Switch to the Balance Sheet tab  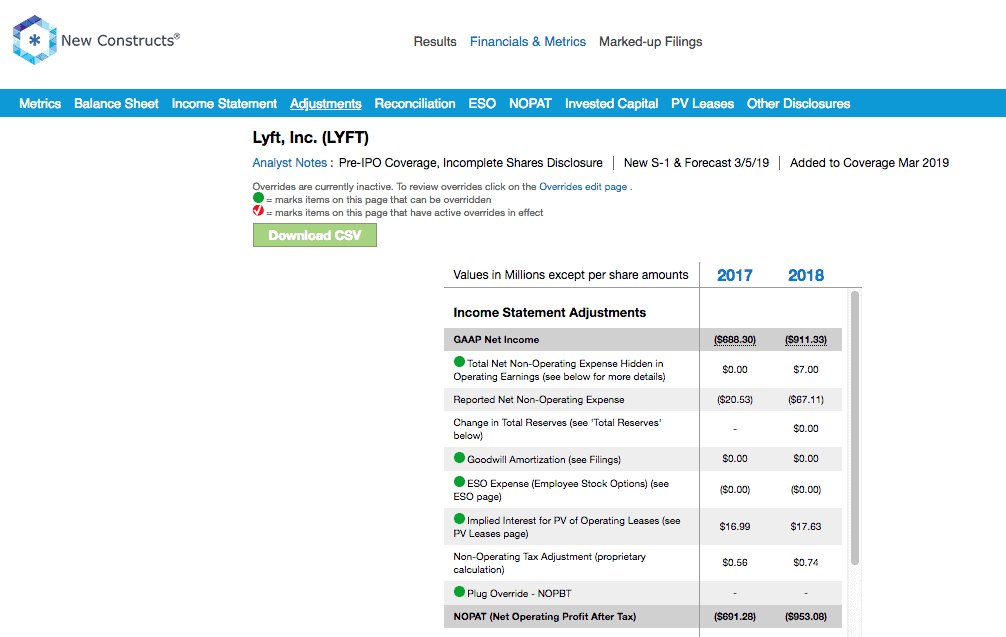116,103
